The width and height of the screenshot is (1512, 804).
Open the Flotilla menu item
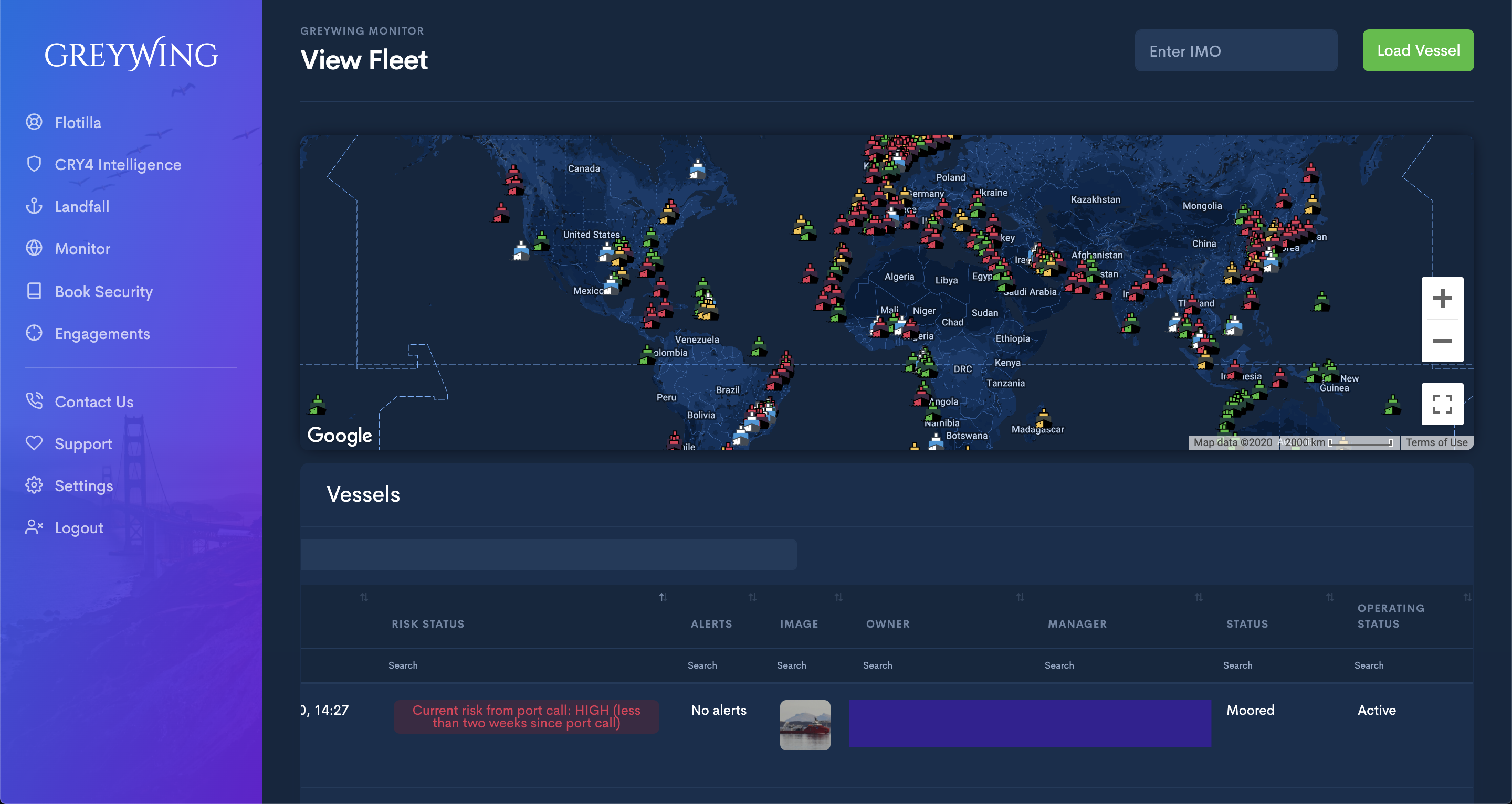(x=78, y=123)
